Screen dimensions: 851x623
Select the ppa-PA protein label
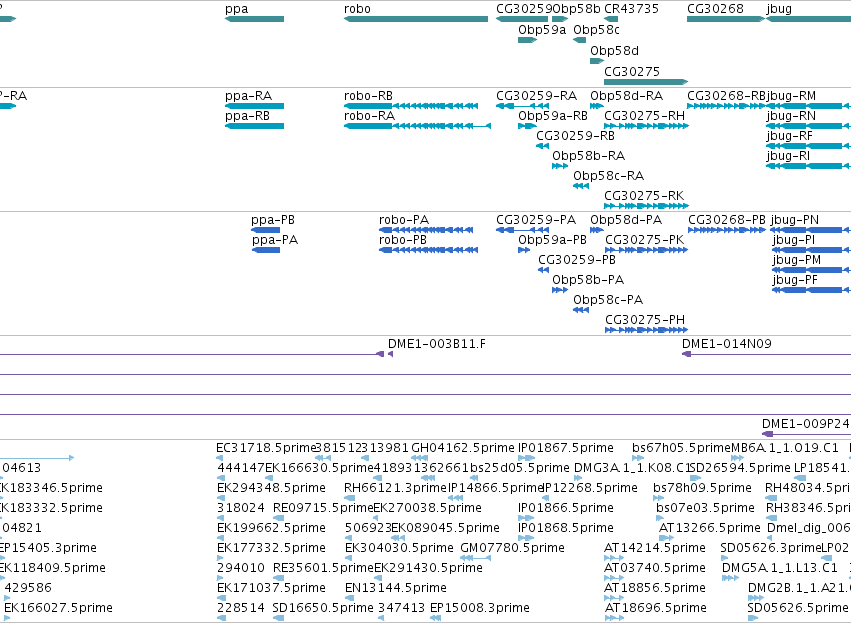click(275, 240)
